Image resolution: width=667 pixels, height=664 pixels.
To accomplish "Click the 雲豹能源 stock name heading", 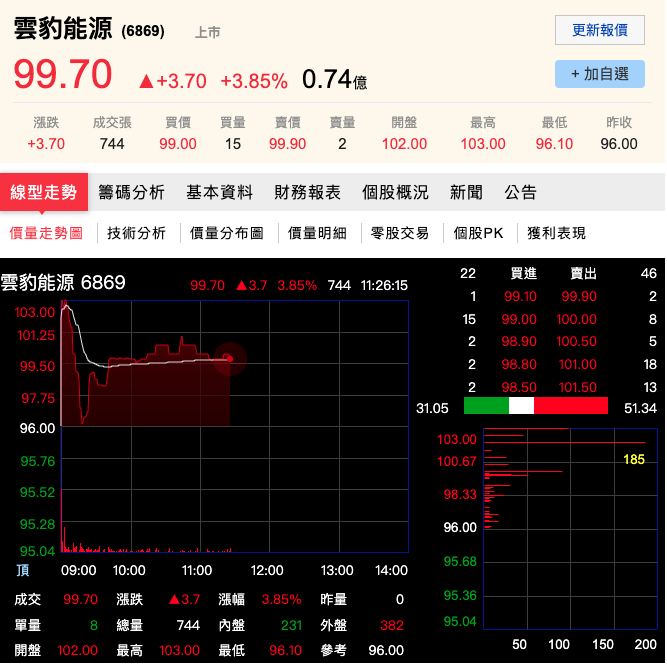I will click(63, 29).
